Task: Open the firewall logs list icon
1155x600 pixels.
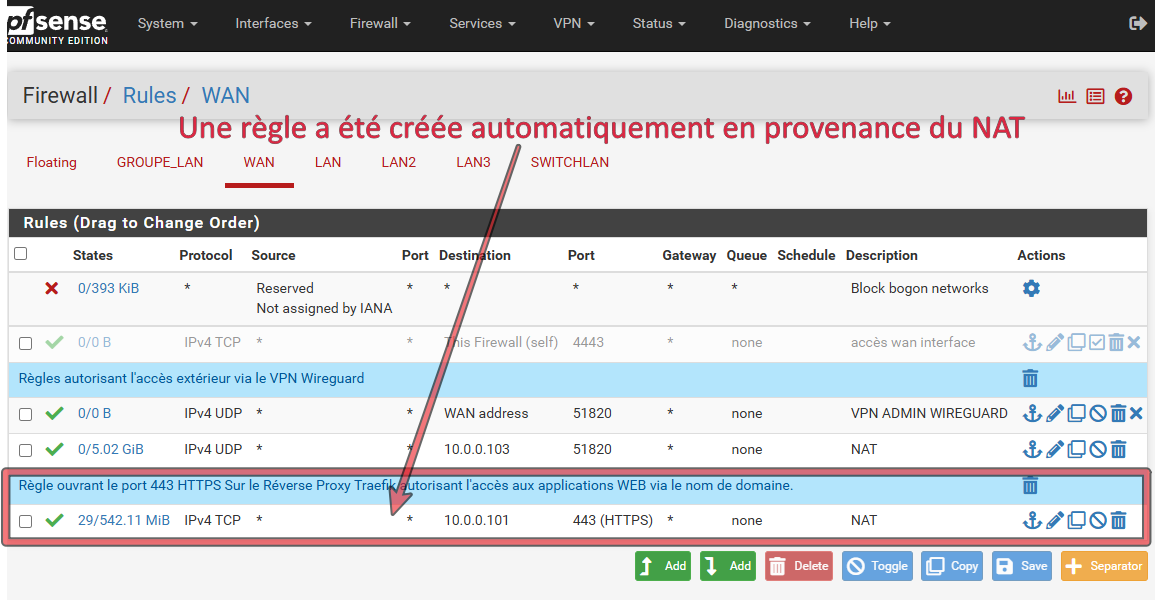Action: pos(1095,96)
